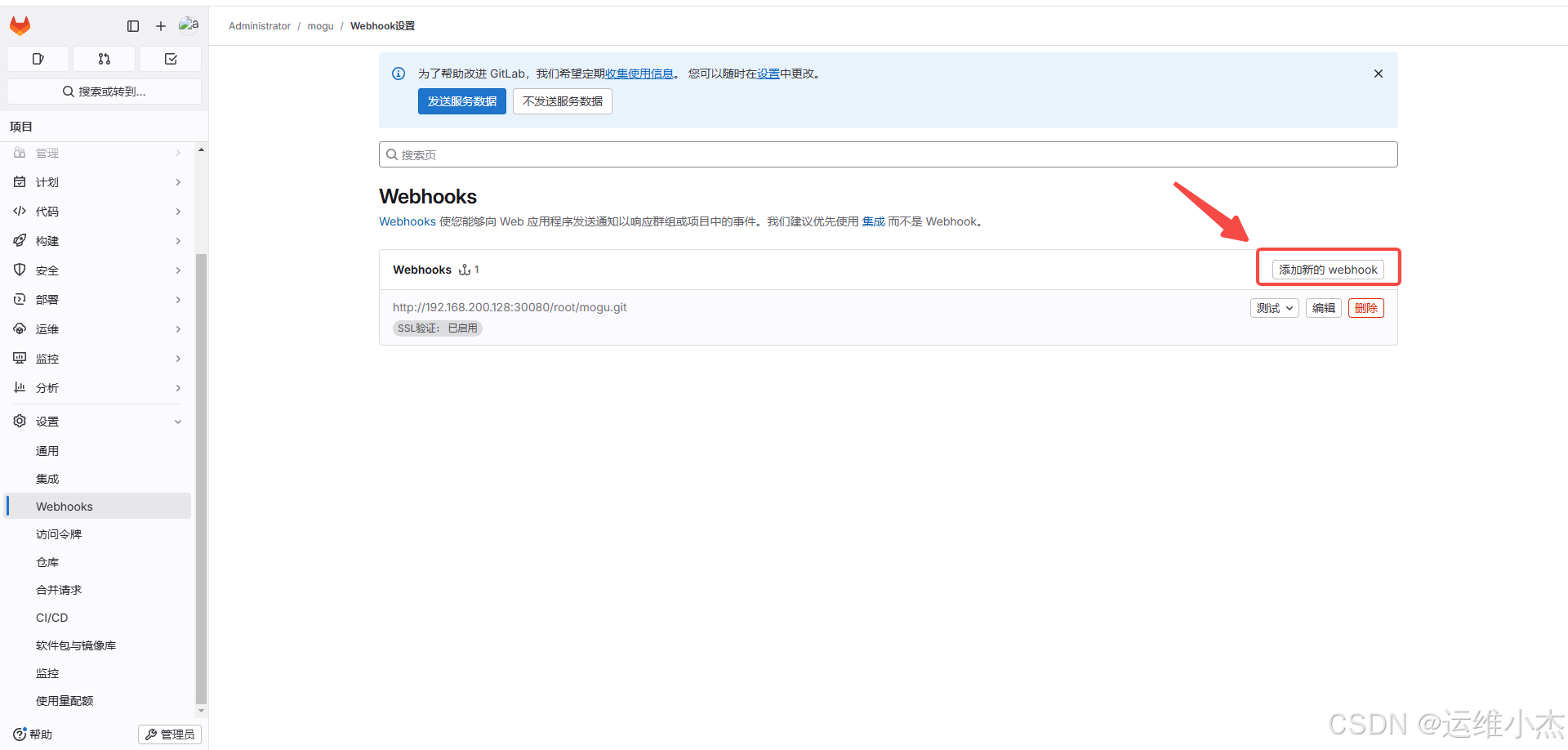Open 集成 settings page

98,479
